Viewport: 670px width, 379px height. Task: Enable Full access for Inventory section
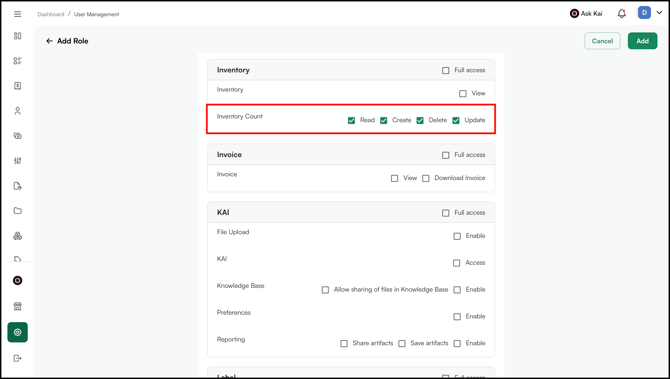[x=446, y=70]
